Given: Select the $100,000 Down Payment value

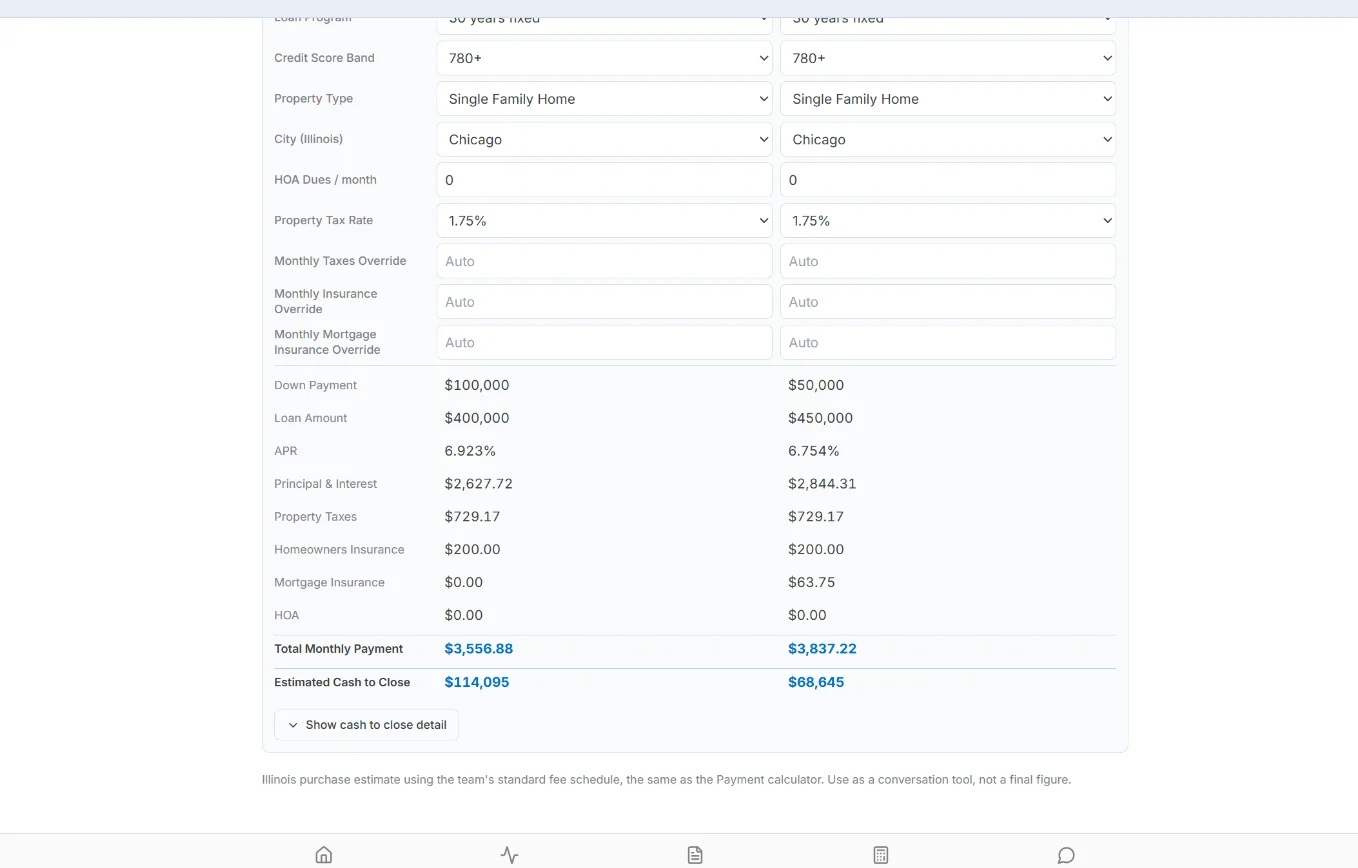Looking at the screenshot, I should pos(477,385).
